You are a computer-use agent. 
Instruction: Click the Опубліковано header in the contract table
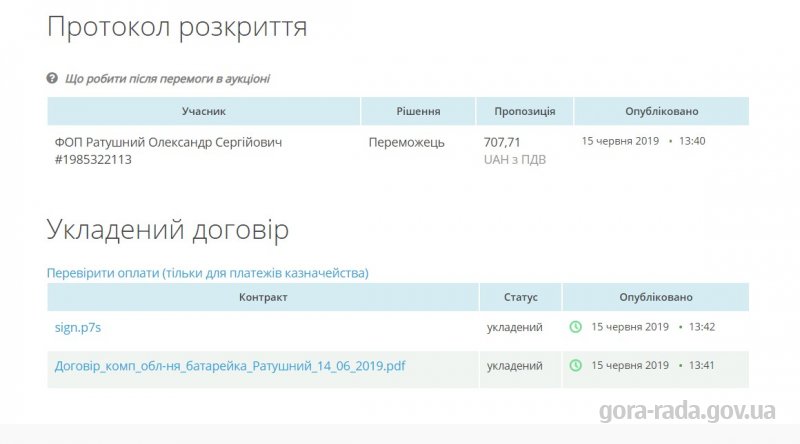[x=656, y=297]
